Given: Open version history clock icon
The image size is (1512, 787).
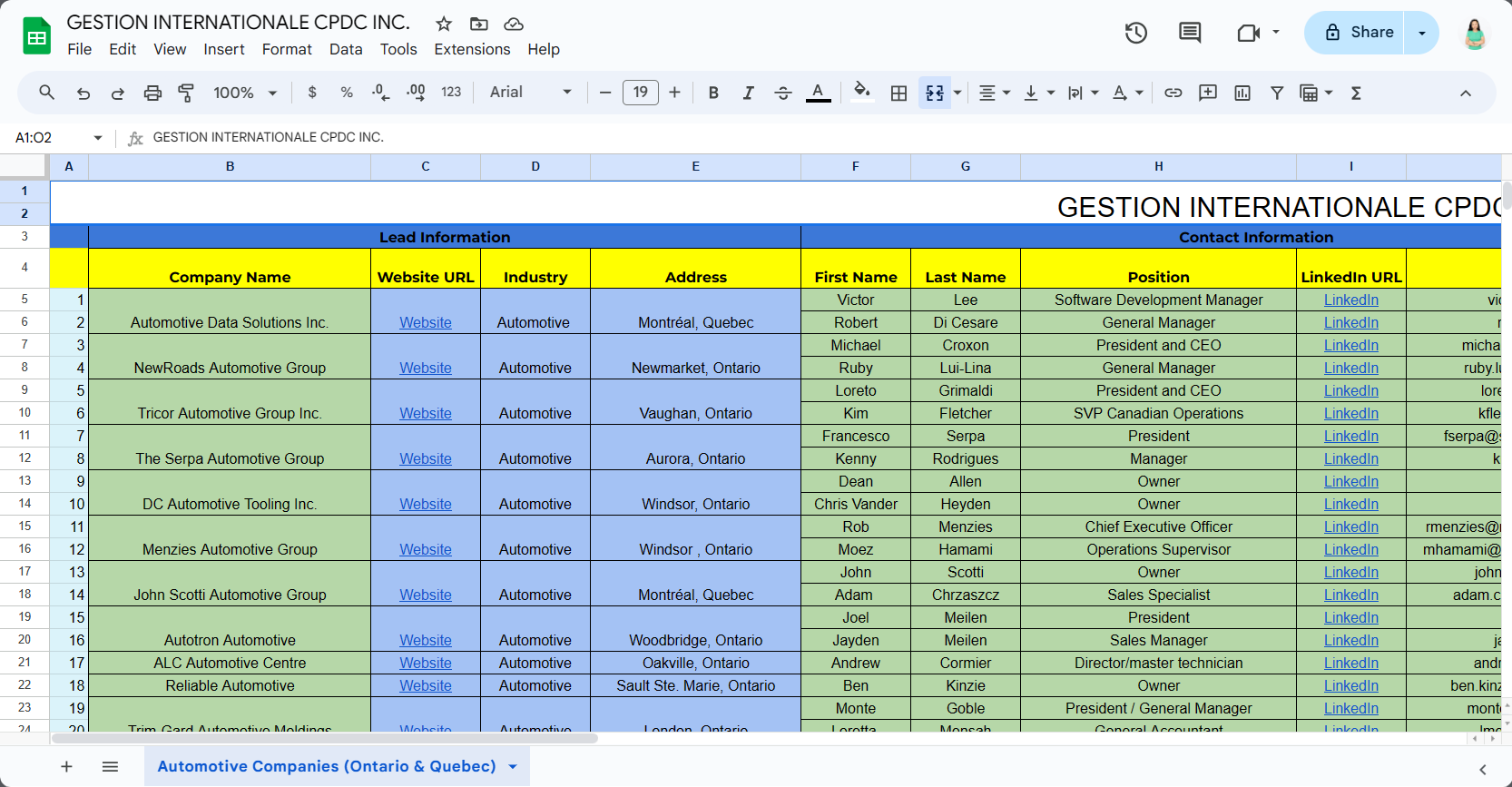Looking at the screenshot, I should pos(1136,34).
